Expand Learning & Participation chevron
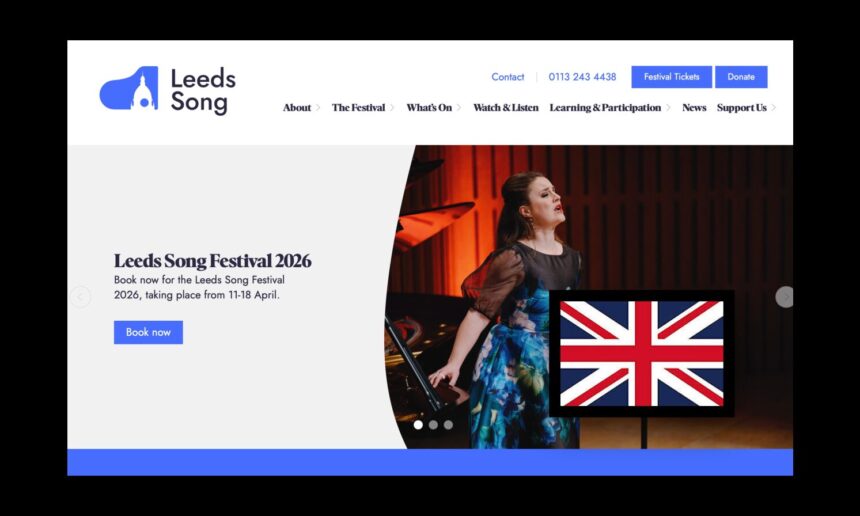 tap(668, 108)
